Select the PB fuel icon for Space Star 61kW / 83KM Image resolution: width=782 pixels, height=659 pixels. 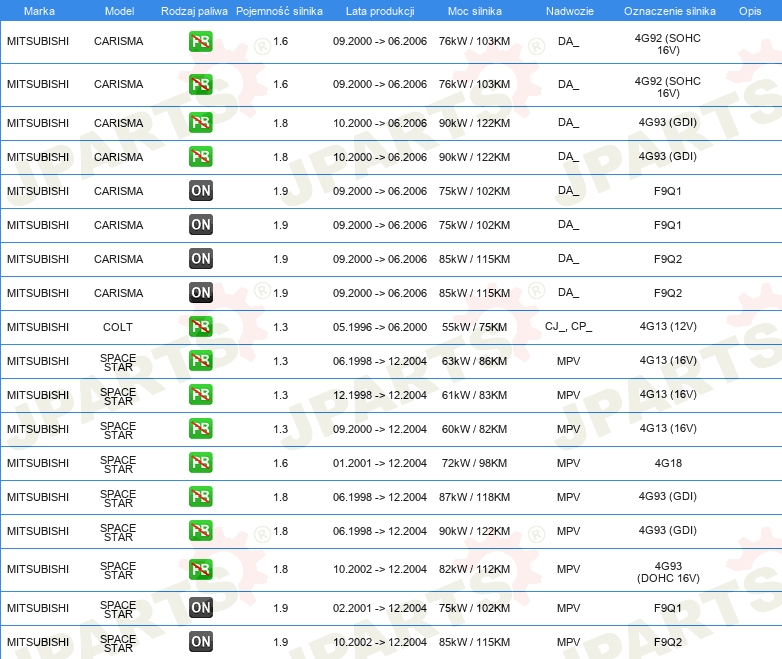click(x=201, y=395)
